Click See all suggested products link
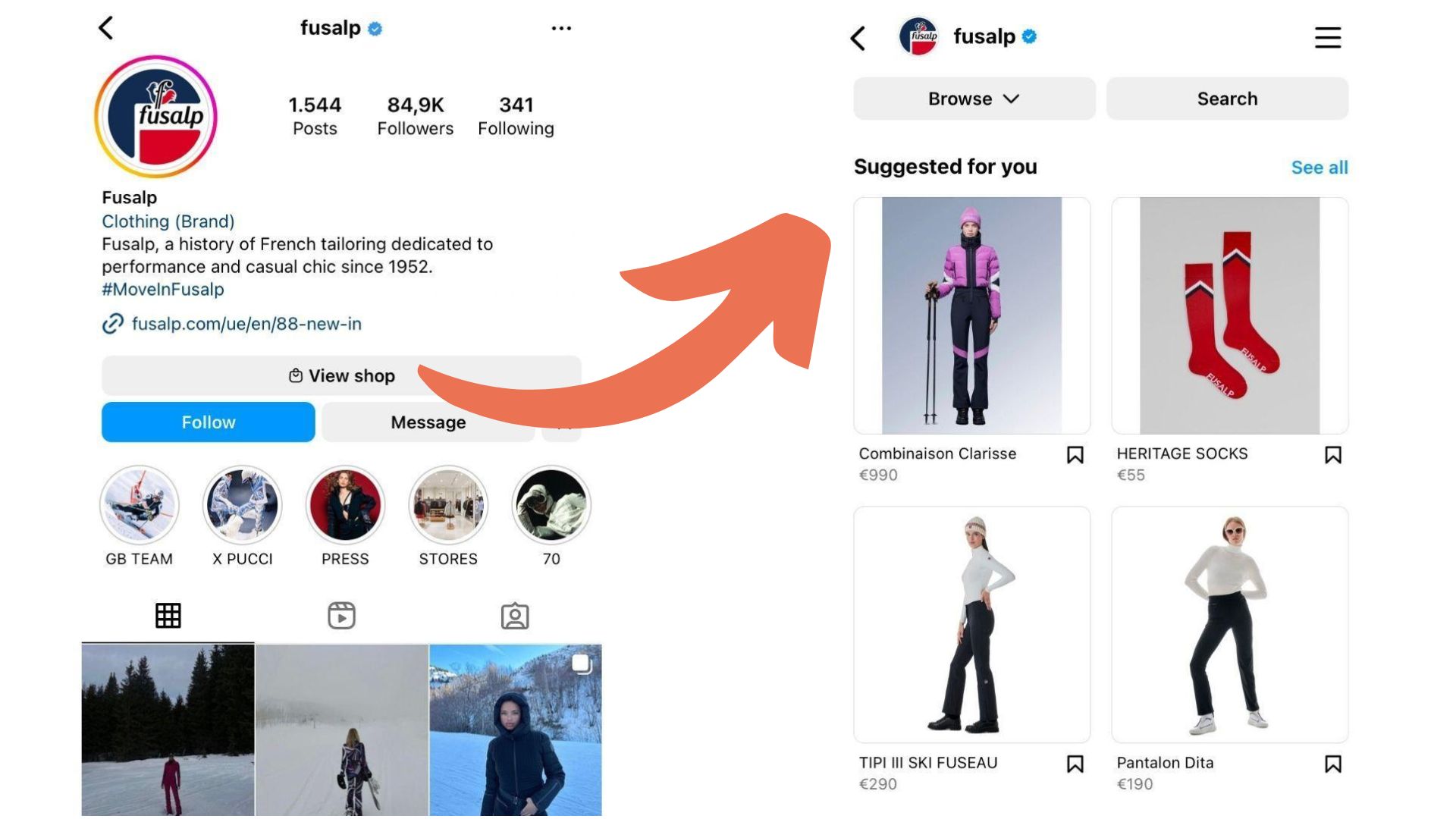This screenshot has width=1456, height=819. click(x=1320, y=167)
